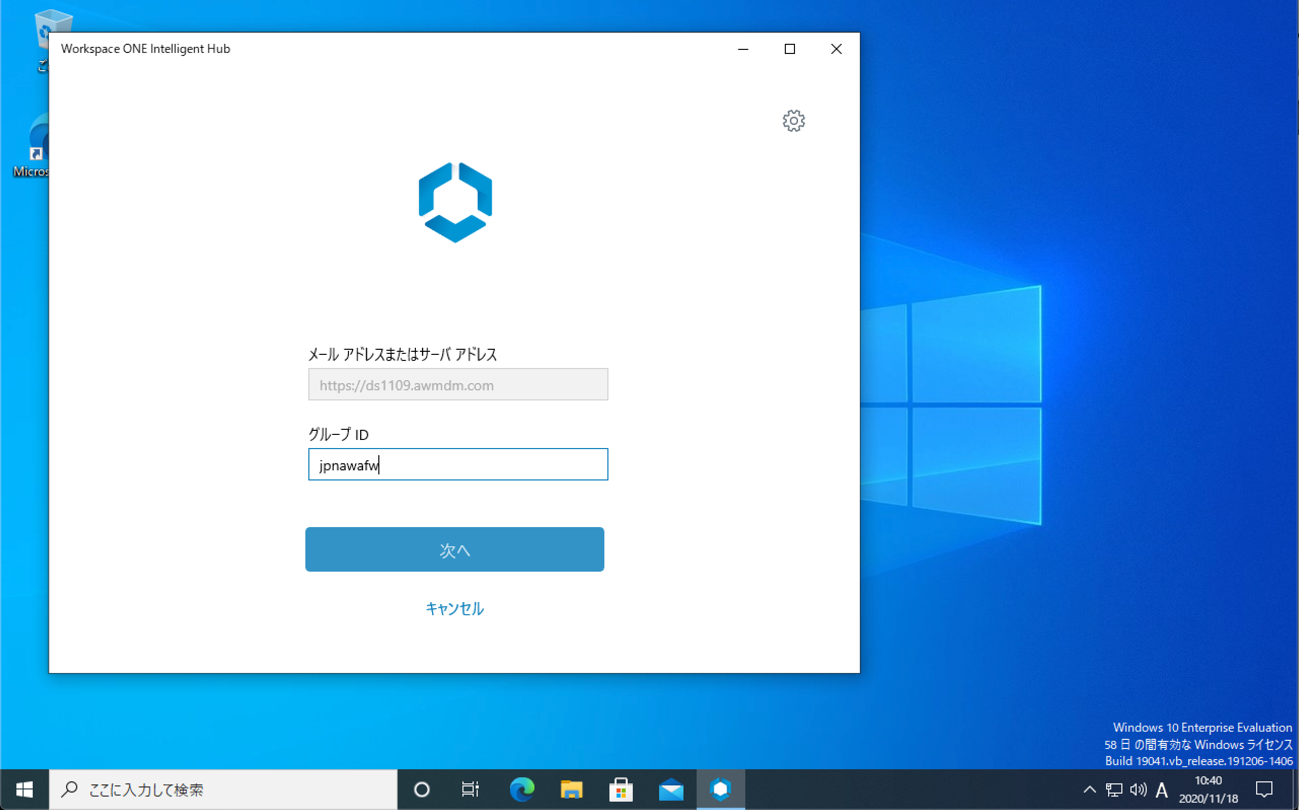This screenshot has width=1299, height=810.
Task: Open the clock showing 10:40
Action: click(x=1208, y=789)
